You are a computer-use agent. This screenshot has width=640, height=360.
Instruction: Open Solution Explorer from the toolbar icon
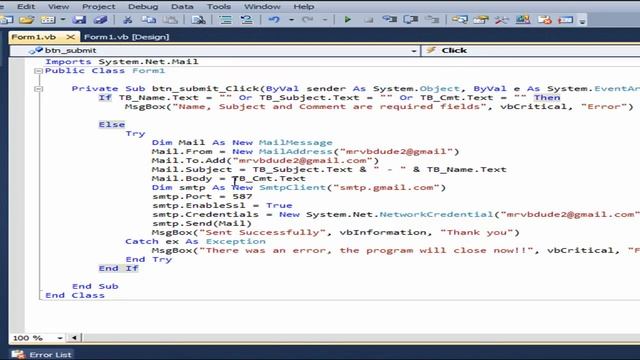coord(460,20)
